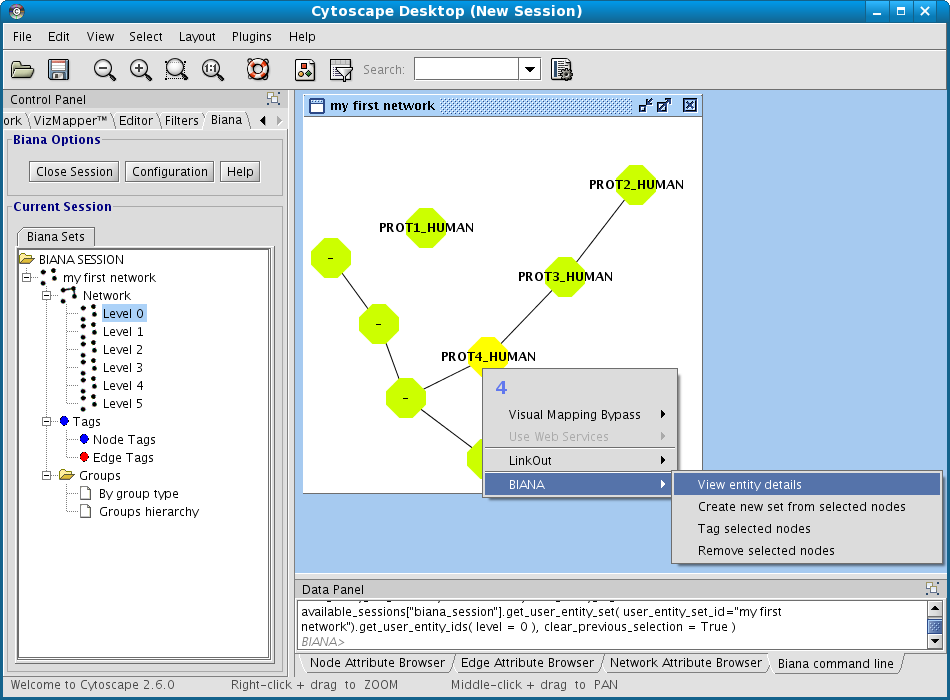Collapse the Groups tree node

(46, 476)
